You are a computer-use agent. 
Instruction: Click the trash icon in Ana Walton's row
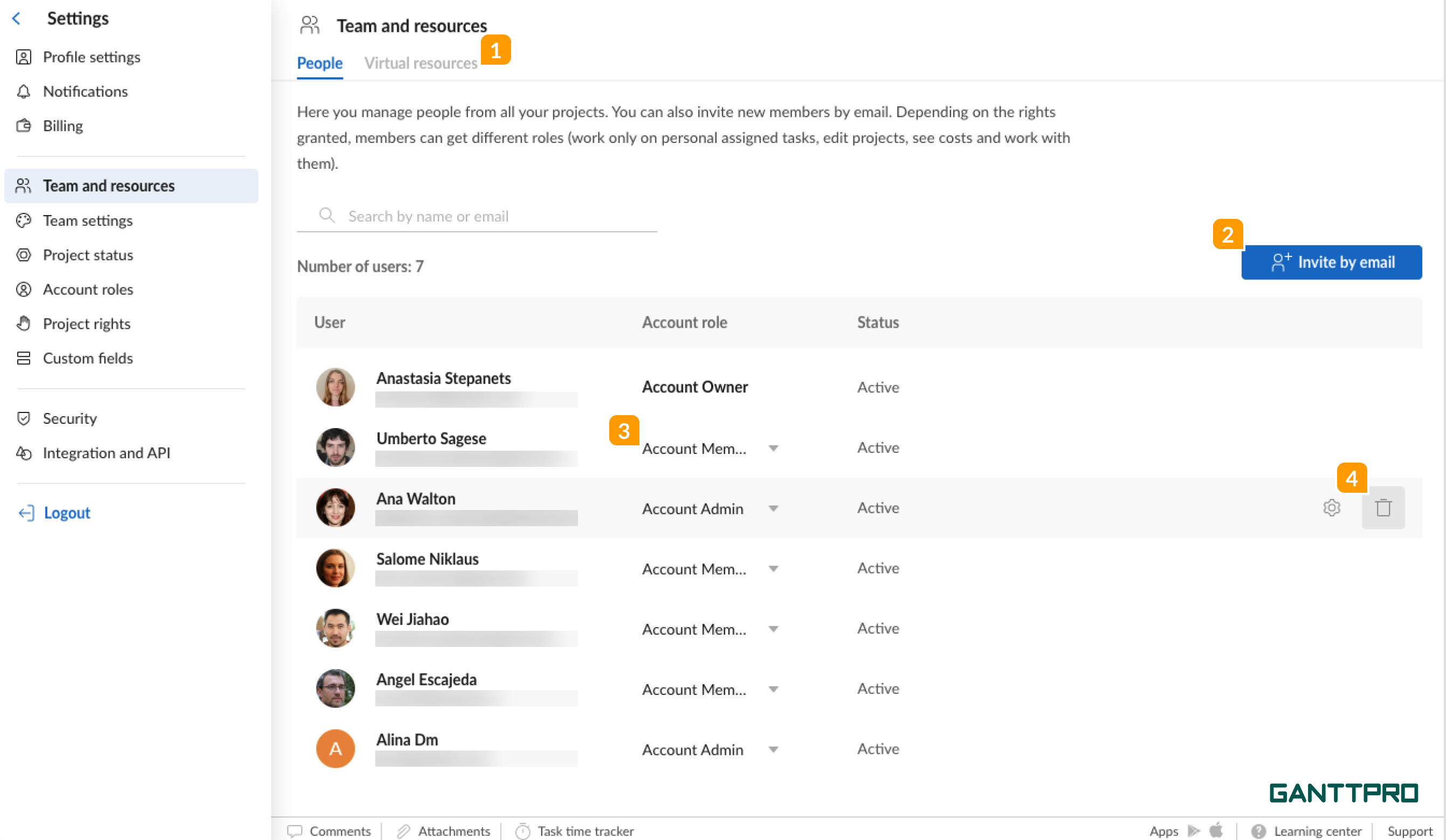1383,508
